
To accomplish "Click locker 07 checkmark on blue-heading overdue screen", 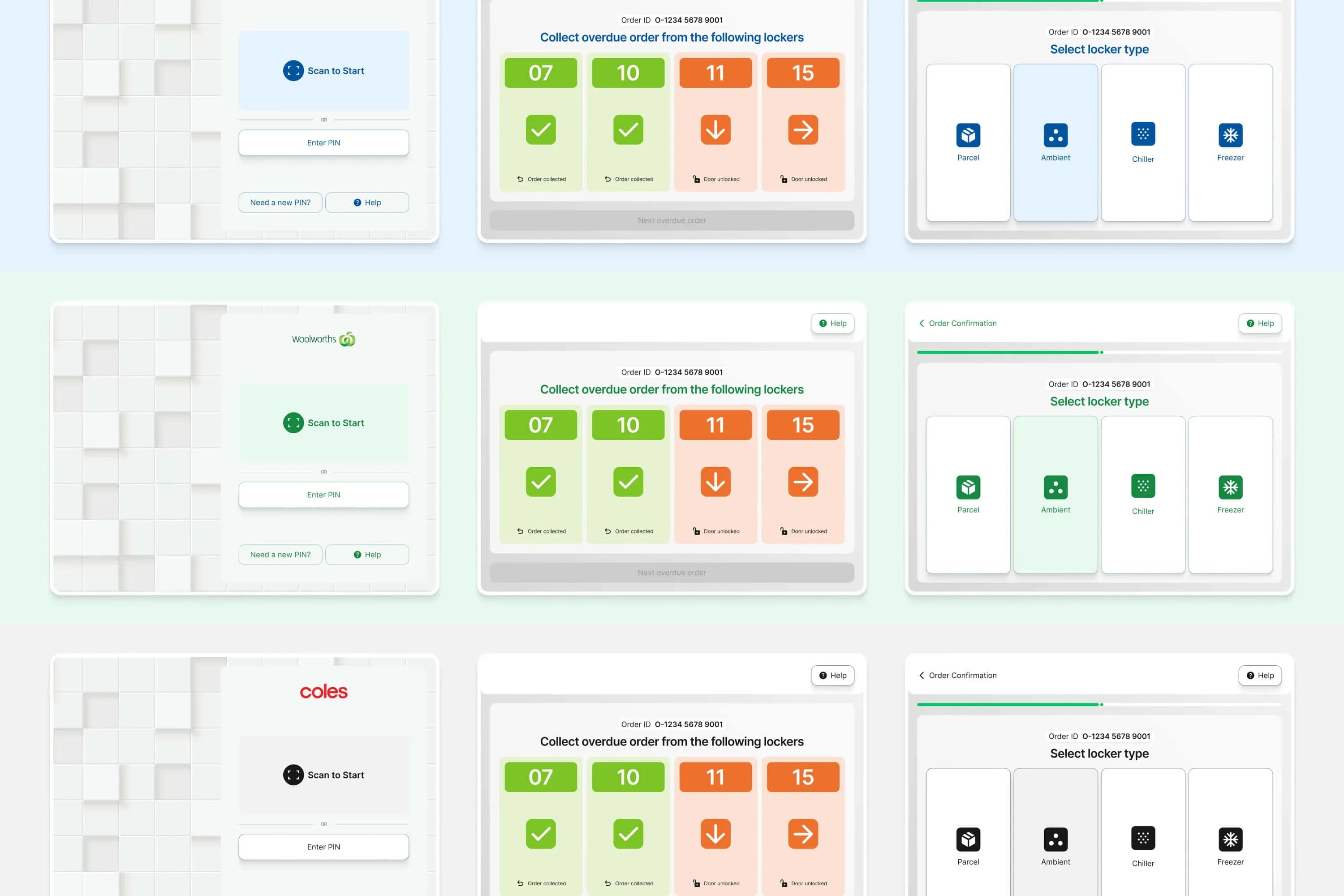I will click(541, 130).
